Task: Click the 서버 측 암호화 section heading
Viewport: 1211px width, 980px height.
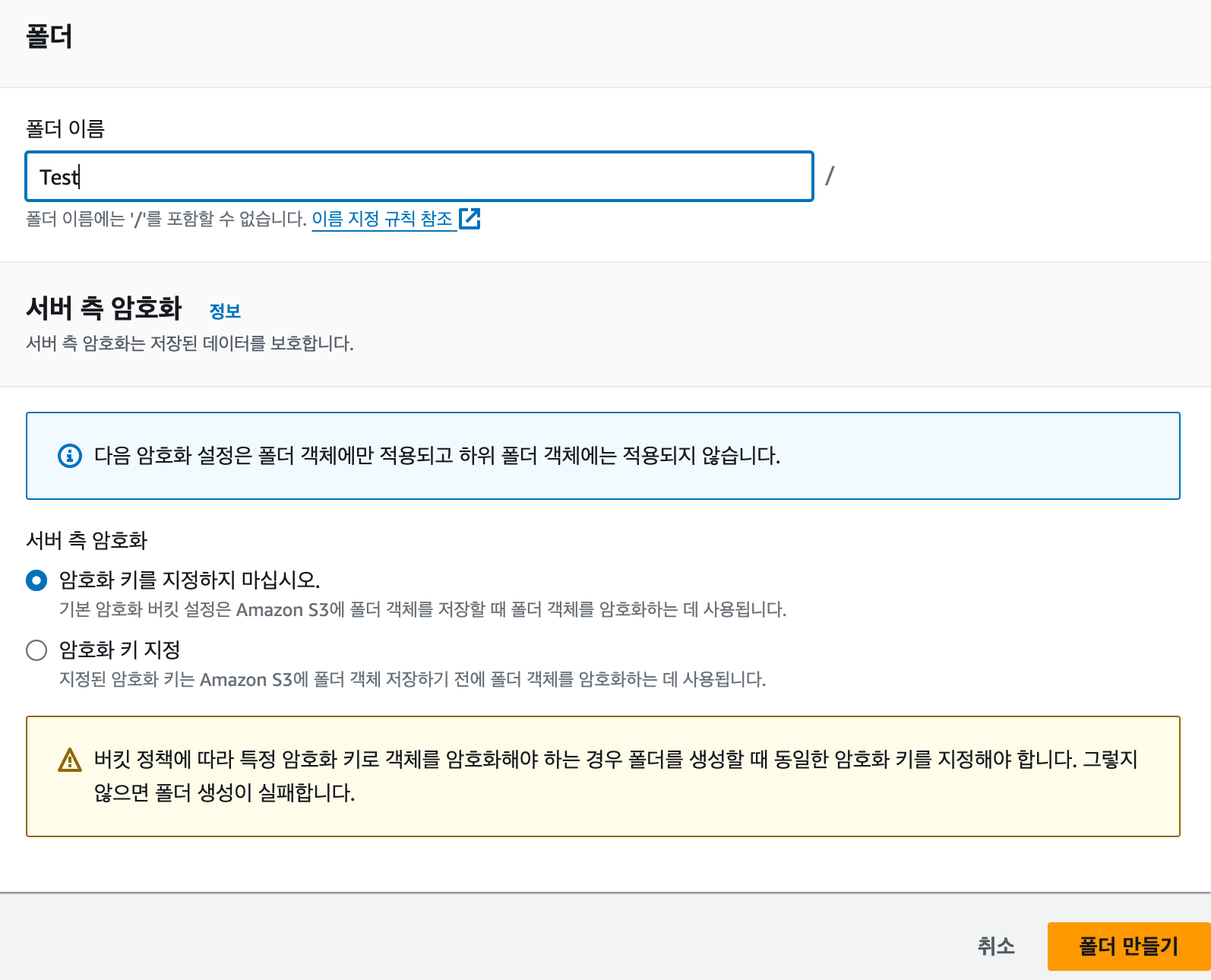Action: pyautogui.click(x=104, y=308)
